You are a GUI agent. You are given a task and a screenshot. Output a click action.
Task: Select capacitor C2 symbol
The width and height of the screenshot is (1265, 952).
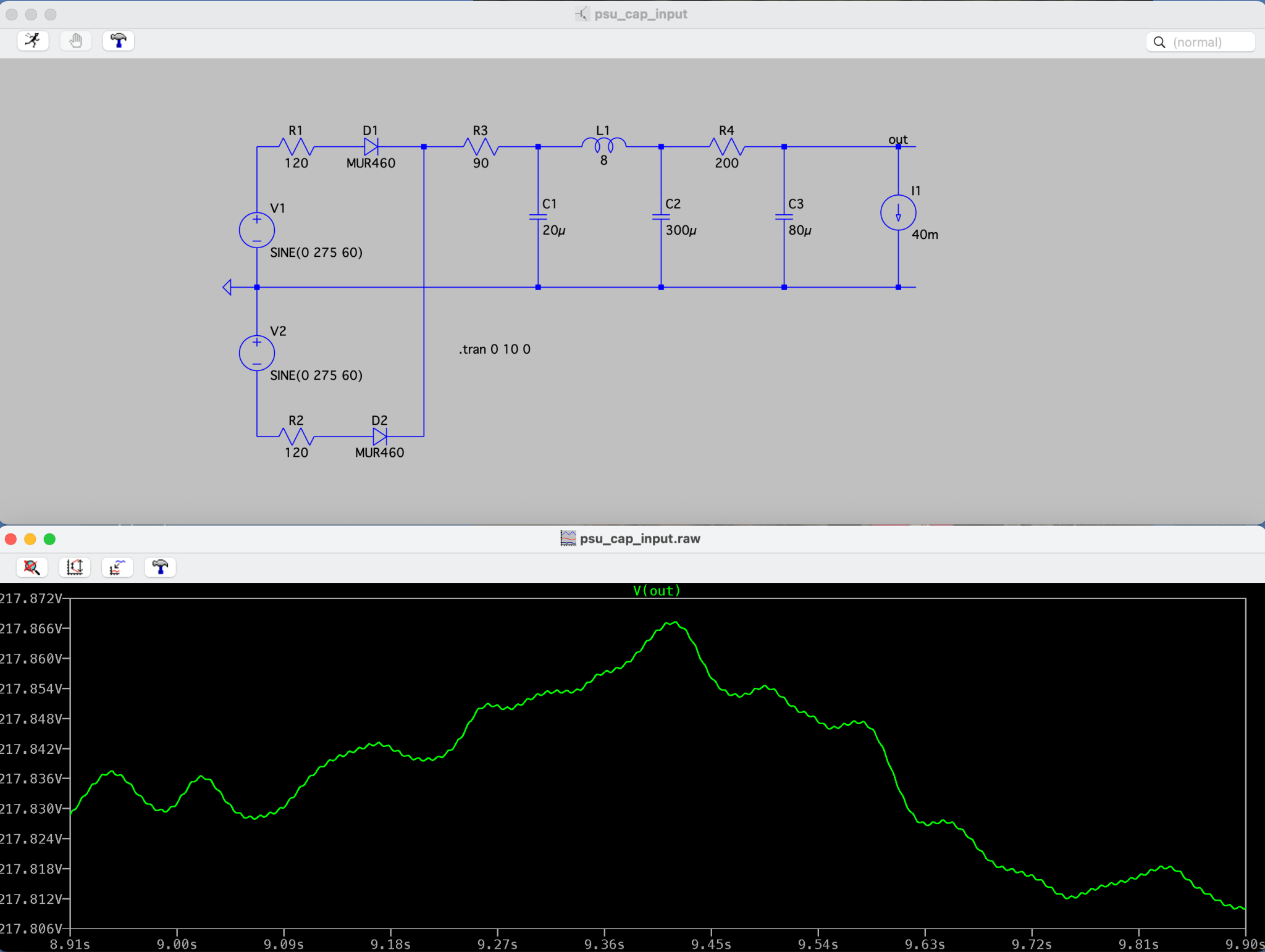(661, 217)
